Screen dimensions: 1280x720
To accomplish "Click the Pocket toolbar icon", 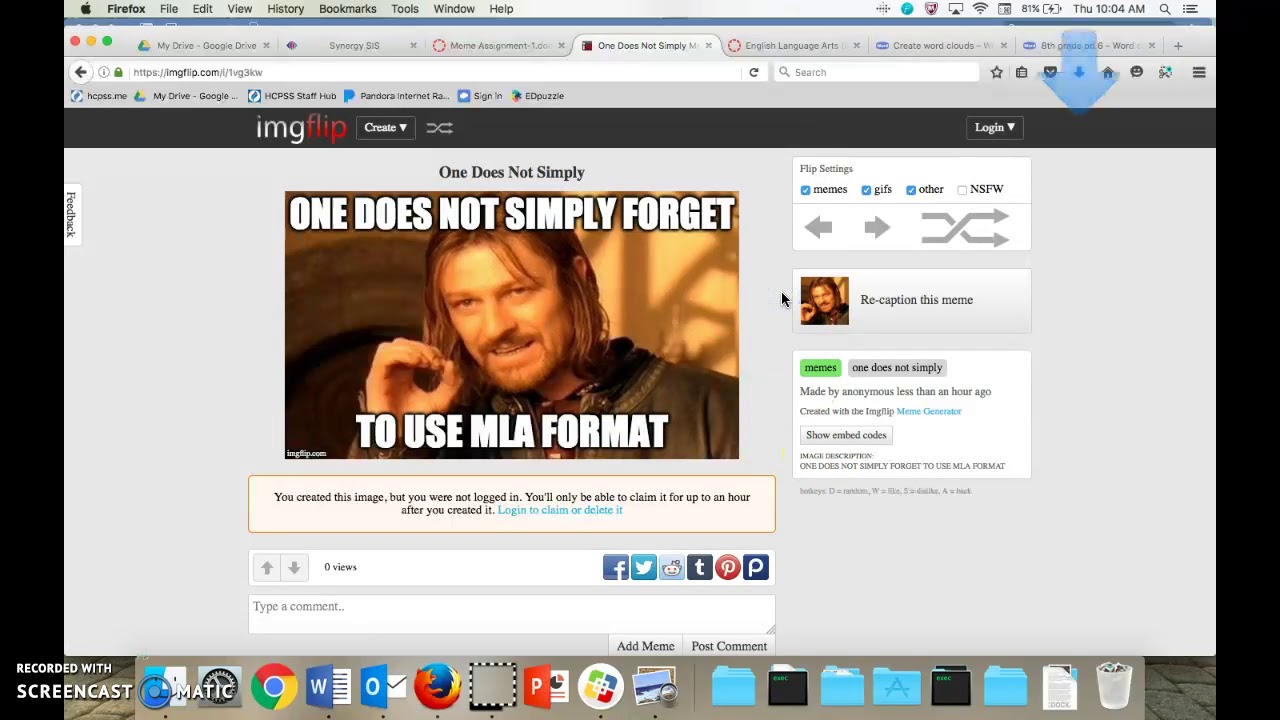I will [x=1050, y=72].
